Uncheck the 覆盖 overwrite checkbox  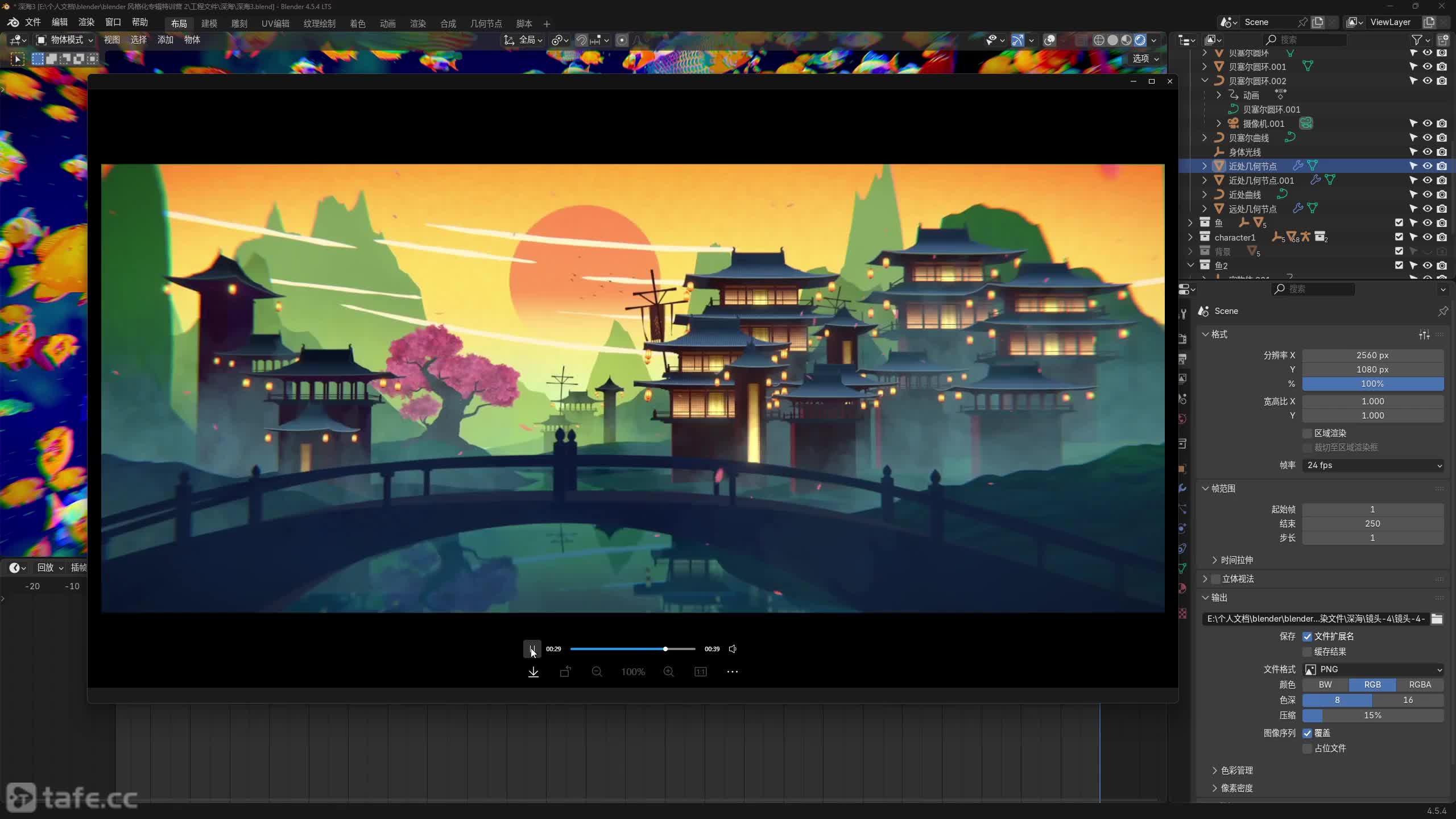pos(1307,733)
